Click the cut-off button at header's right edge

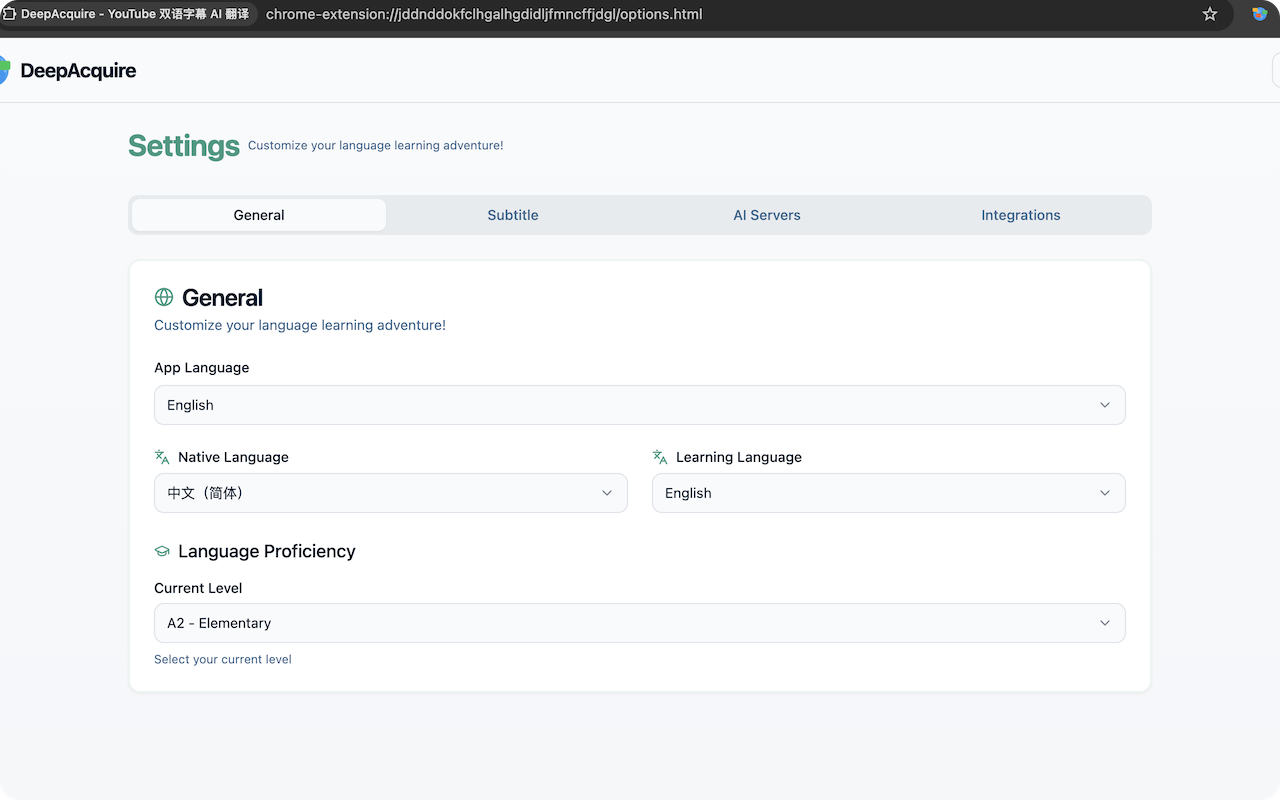click(1275, 70)
